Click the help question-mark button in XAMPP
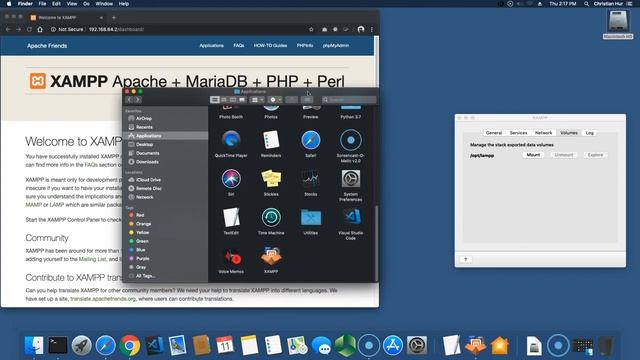The width and height of the screenshot is (640, 360). (x=466, y=260)
